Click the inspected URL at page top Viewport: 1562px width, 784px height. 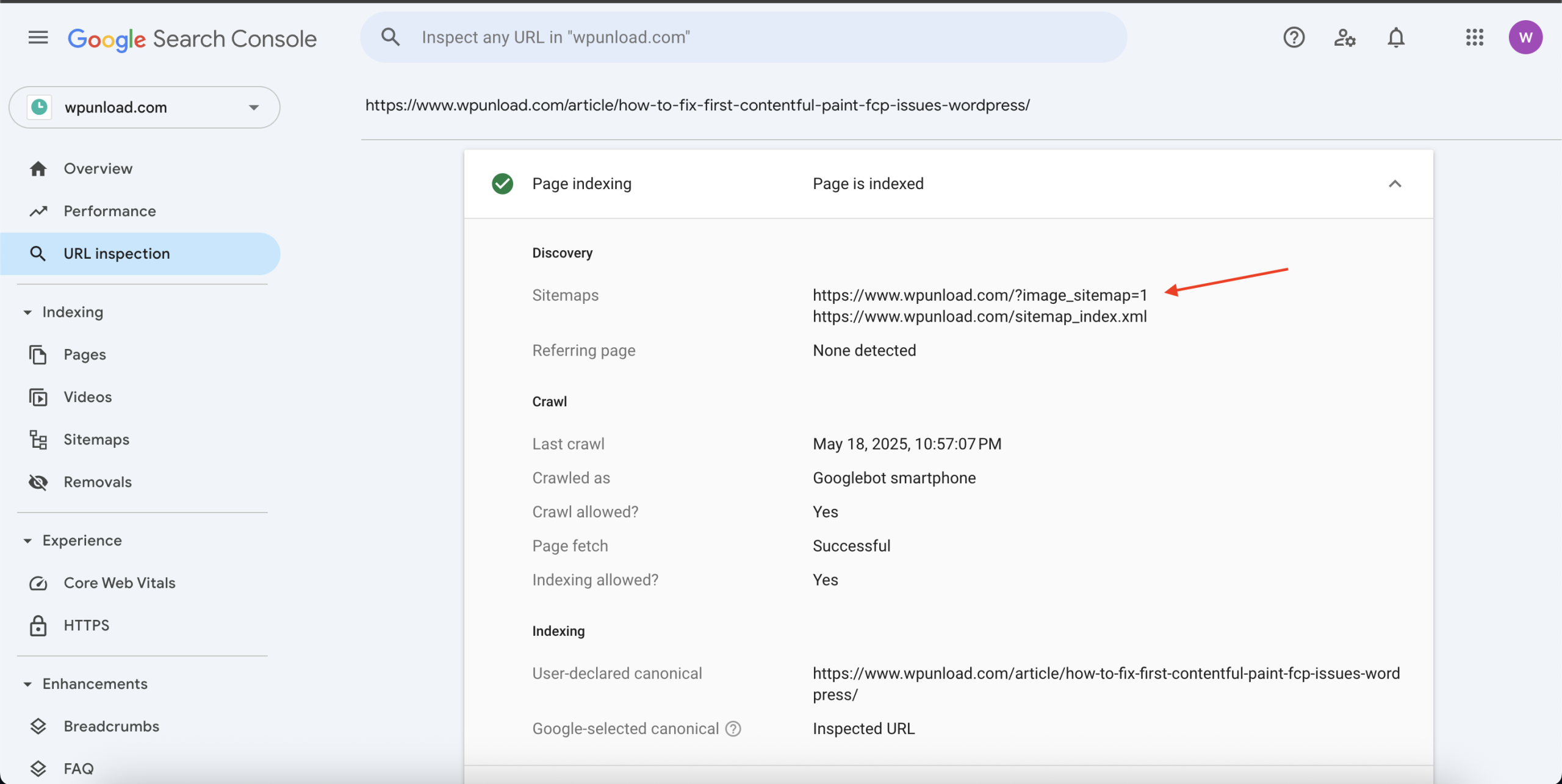697,105
